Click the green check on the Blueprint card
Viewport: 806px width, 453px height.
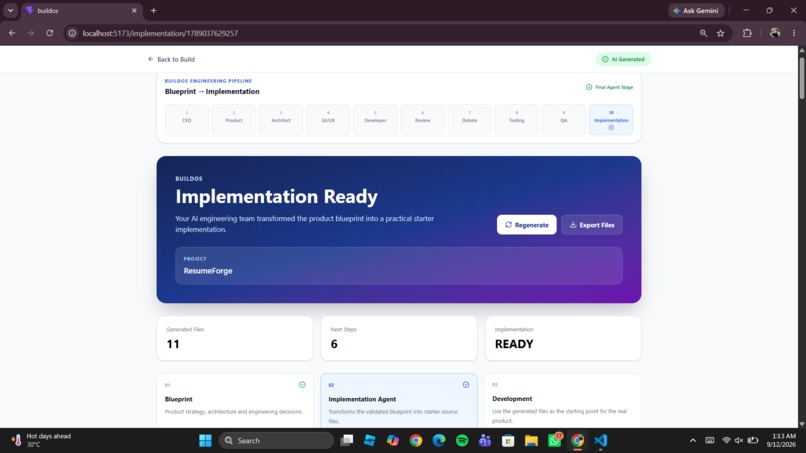pyautogui.click(x=302, y=385)
